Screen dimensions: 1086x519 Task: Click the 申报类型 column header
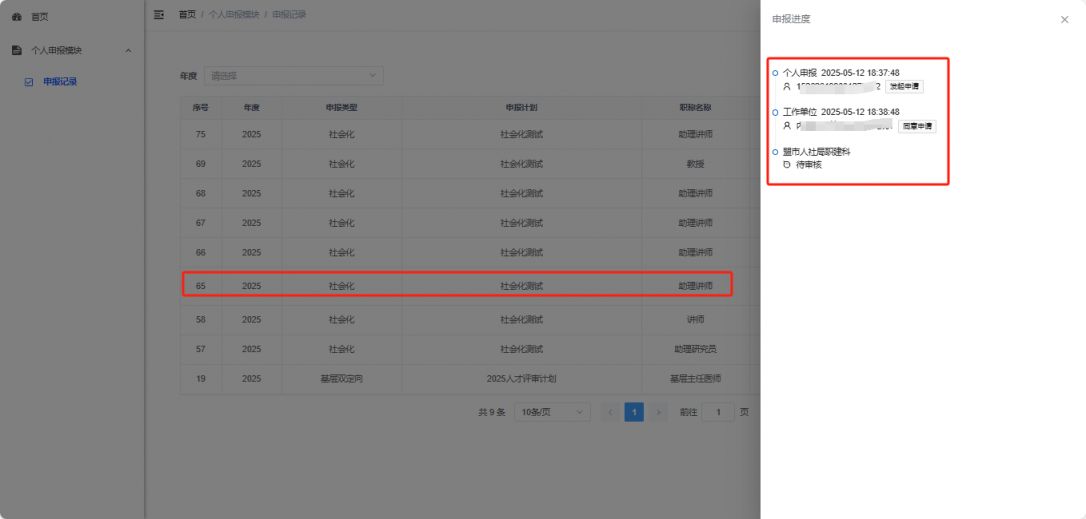pyautogui.click(x=341, y=108)
